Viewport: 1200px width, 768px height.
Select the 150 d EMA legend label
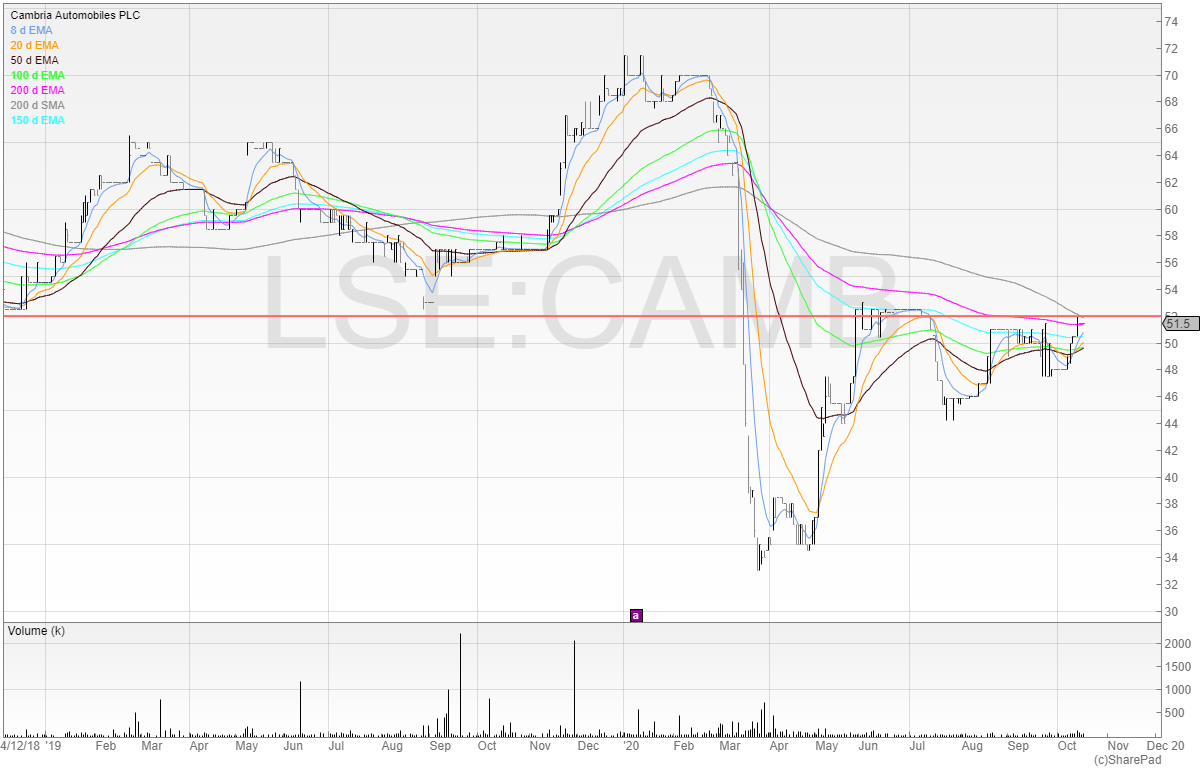click(x=37, y=120)
